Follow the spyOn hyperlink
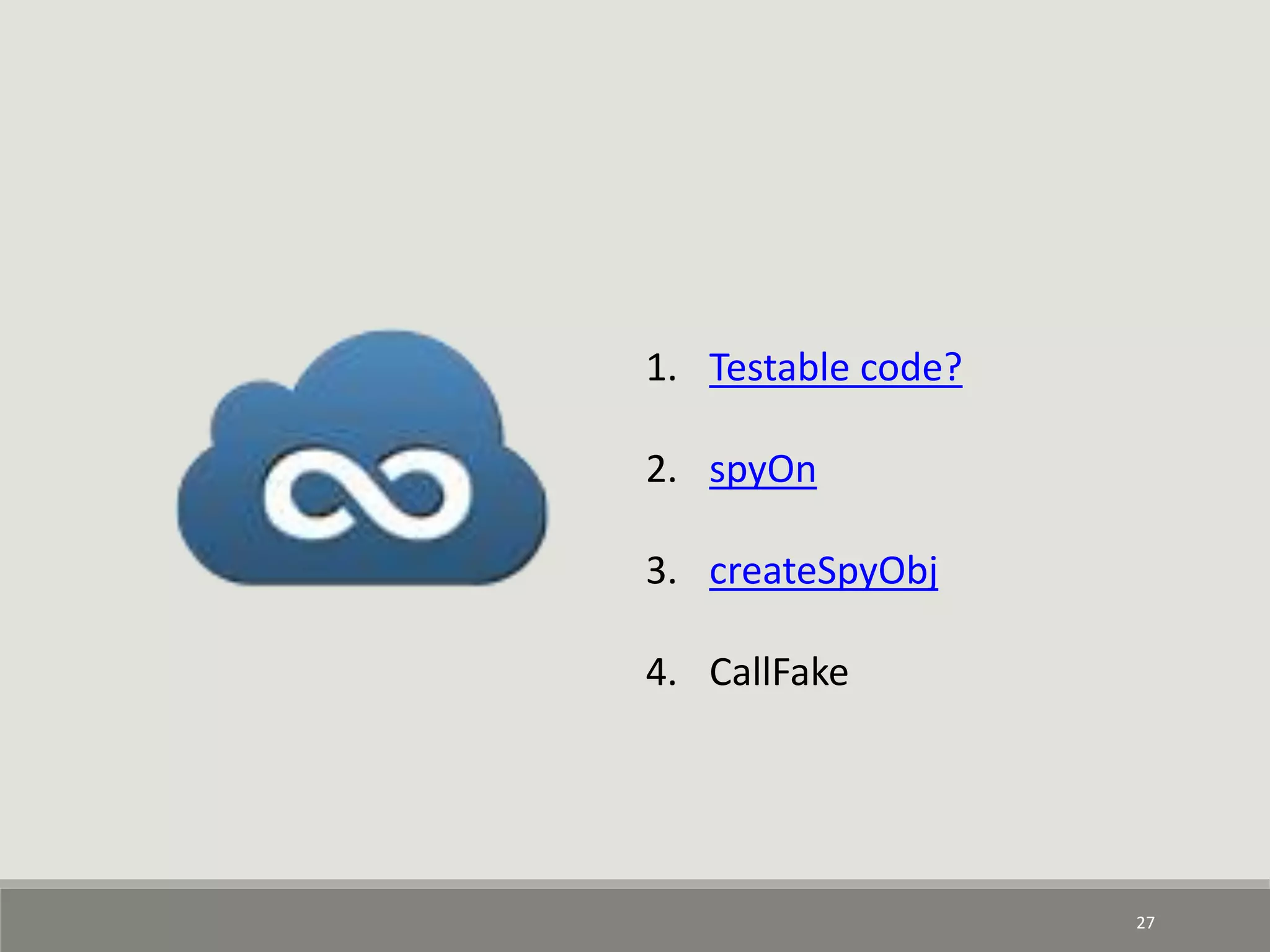 pos(763,471)
